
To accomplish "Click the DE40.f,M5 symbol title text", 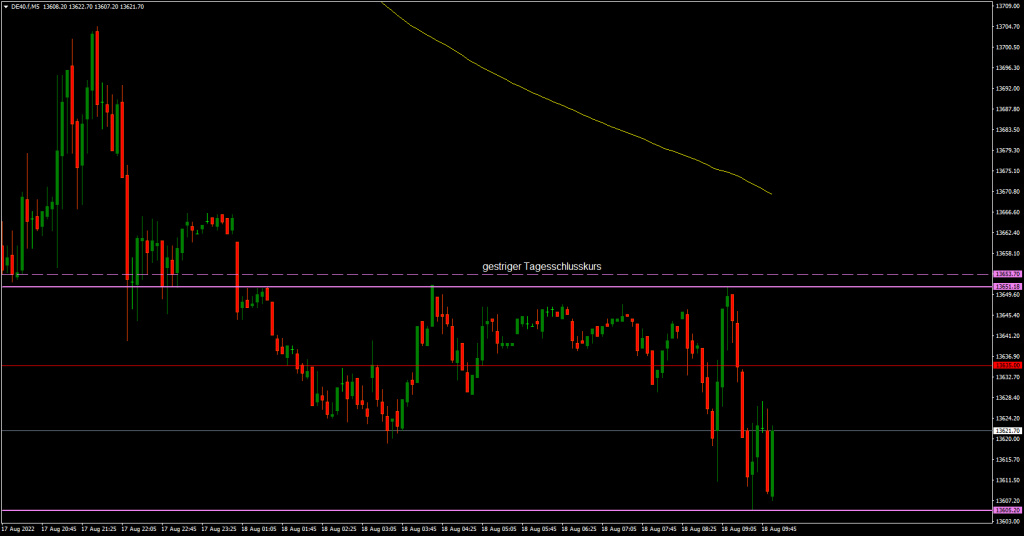I will coord(24,6).
